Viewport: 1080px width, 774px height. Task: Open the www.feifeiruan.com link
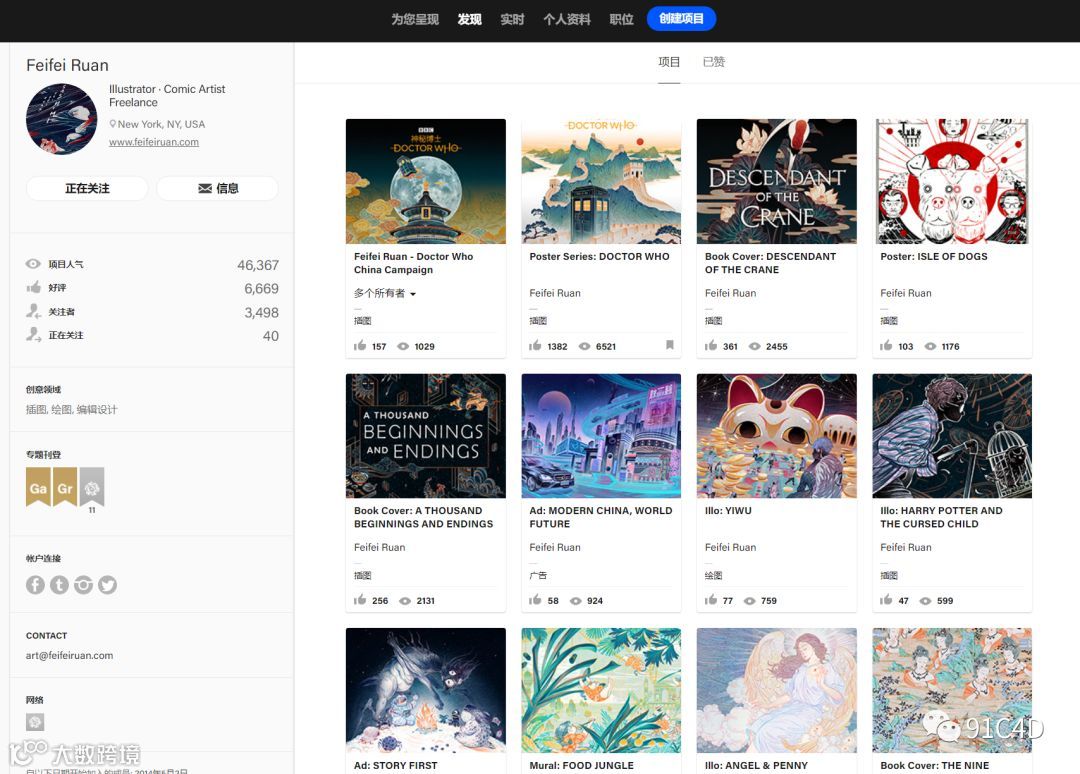point(154,142)
